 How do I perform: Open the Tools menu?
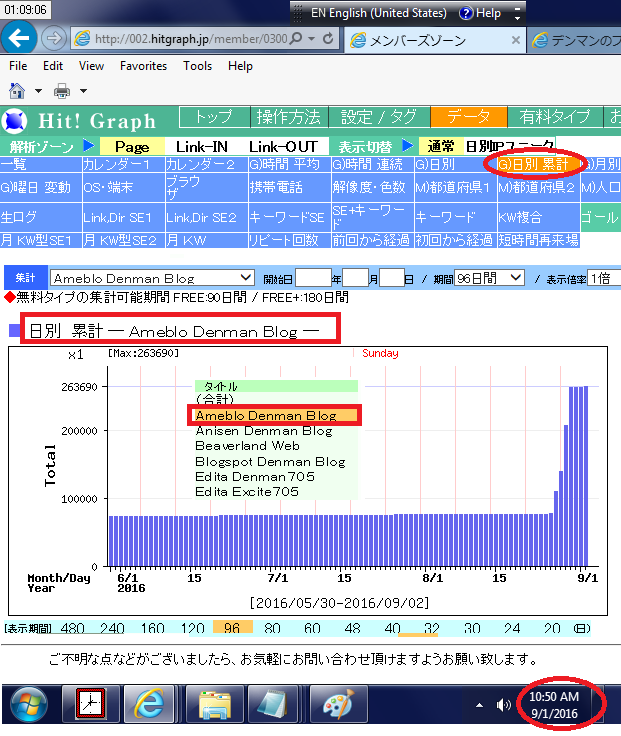click(x=197, y=66)
